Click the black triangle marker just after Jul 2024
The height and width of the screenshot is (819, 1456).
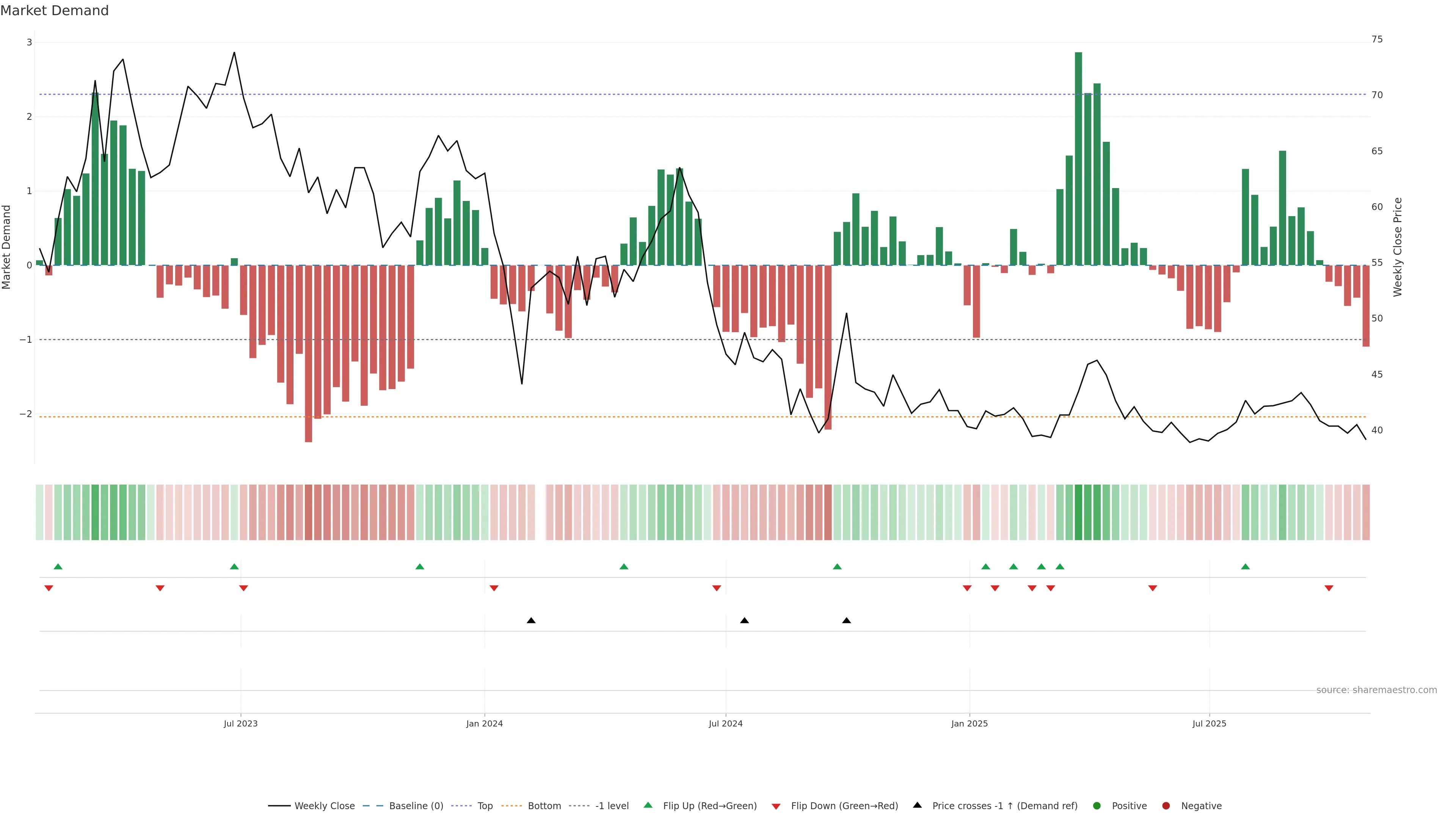click(x=744, y=621)
